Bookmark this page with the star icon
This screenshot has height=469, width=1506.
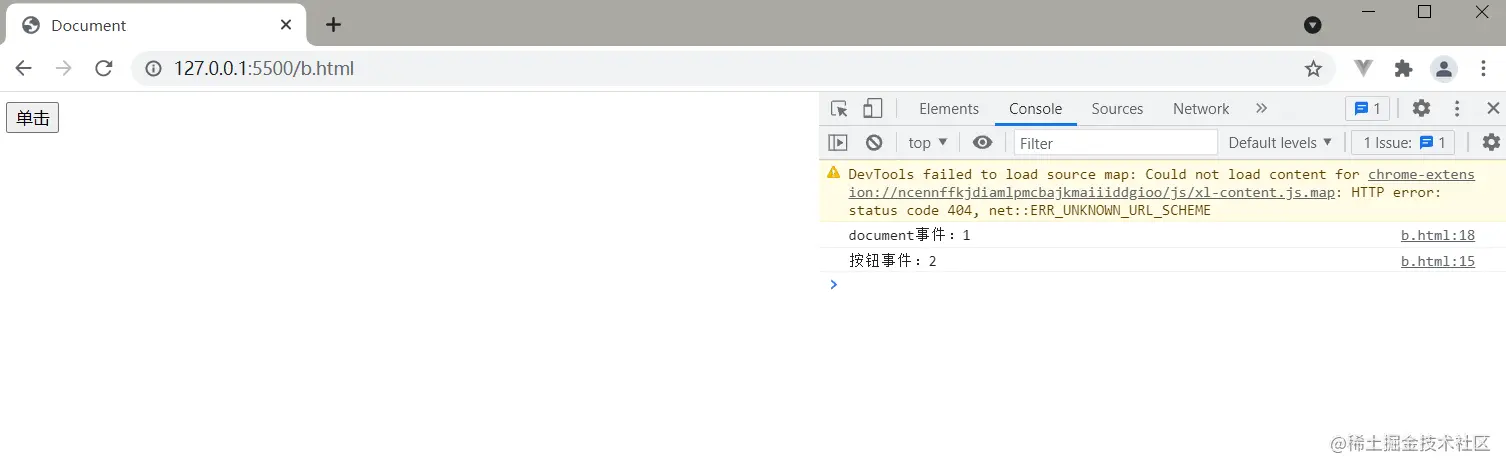1313,69
